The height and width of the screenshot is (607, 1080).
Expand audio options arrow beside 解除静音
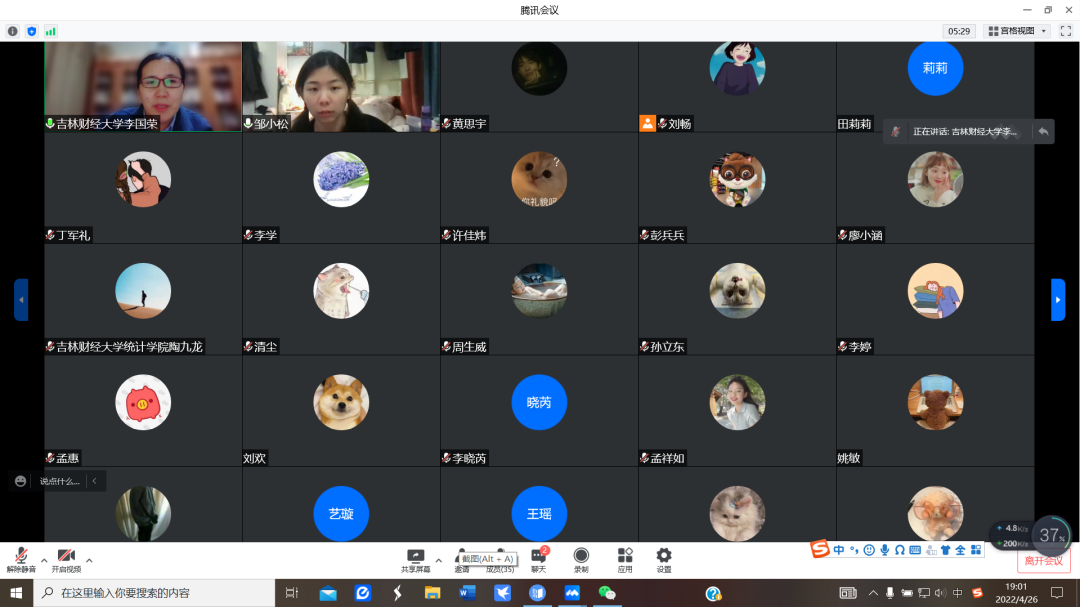[x=44, y=560]
